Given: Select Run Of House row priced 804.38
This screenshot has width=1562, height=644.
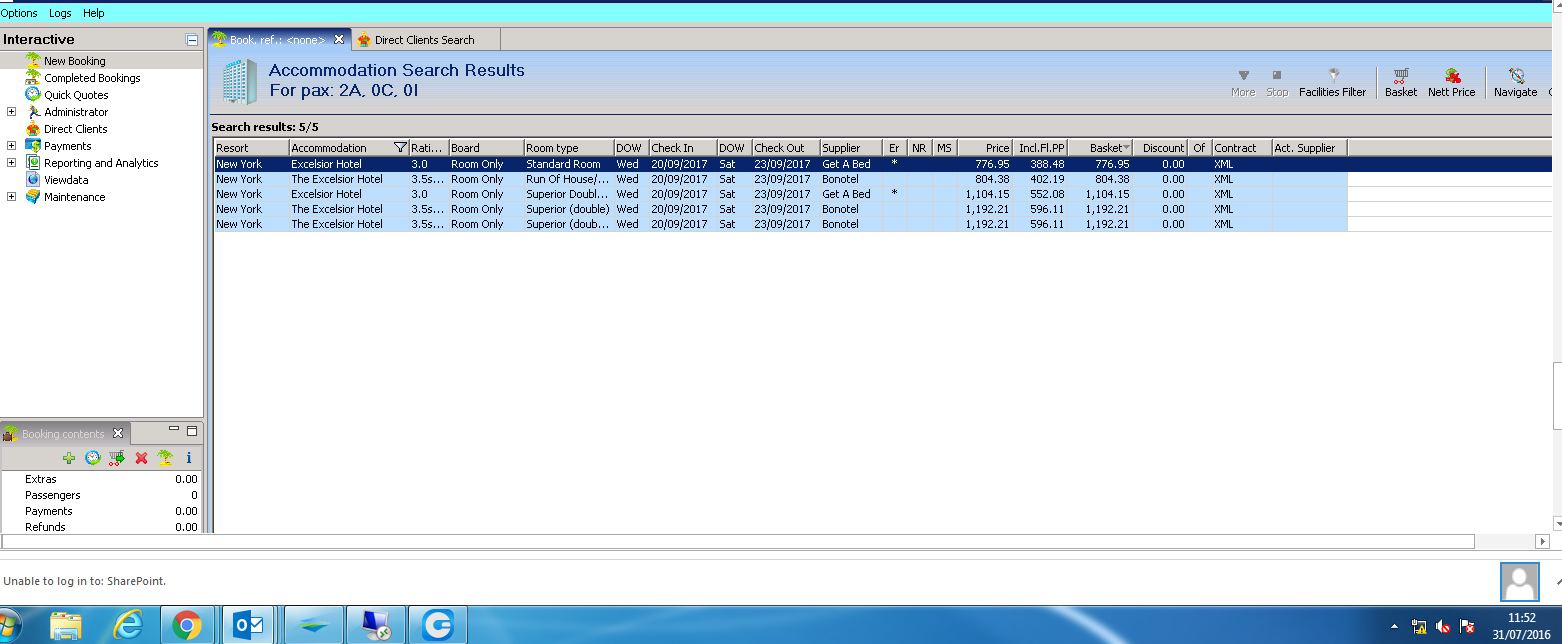Looking at the screenshot, I should (781, 179).
